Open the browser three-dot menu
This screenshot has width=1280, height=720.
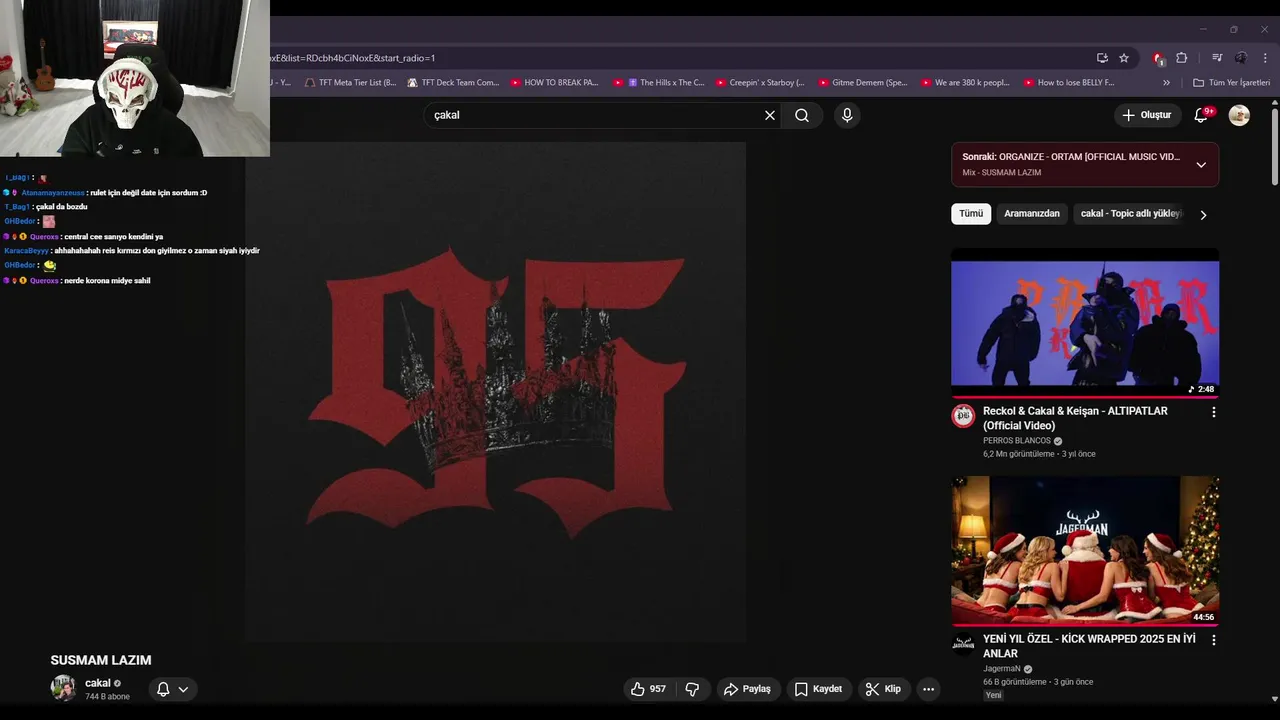(1264, 58)
